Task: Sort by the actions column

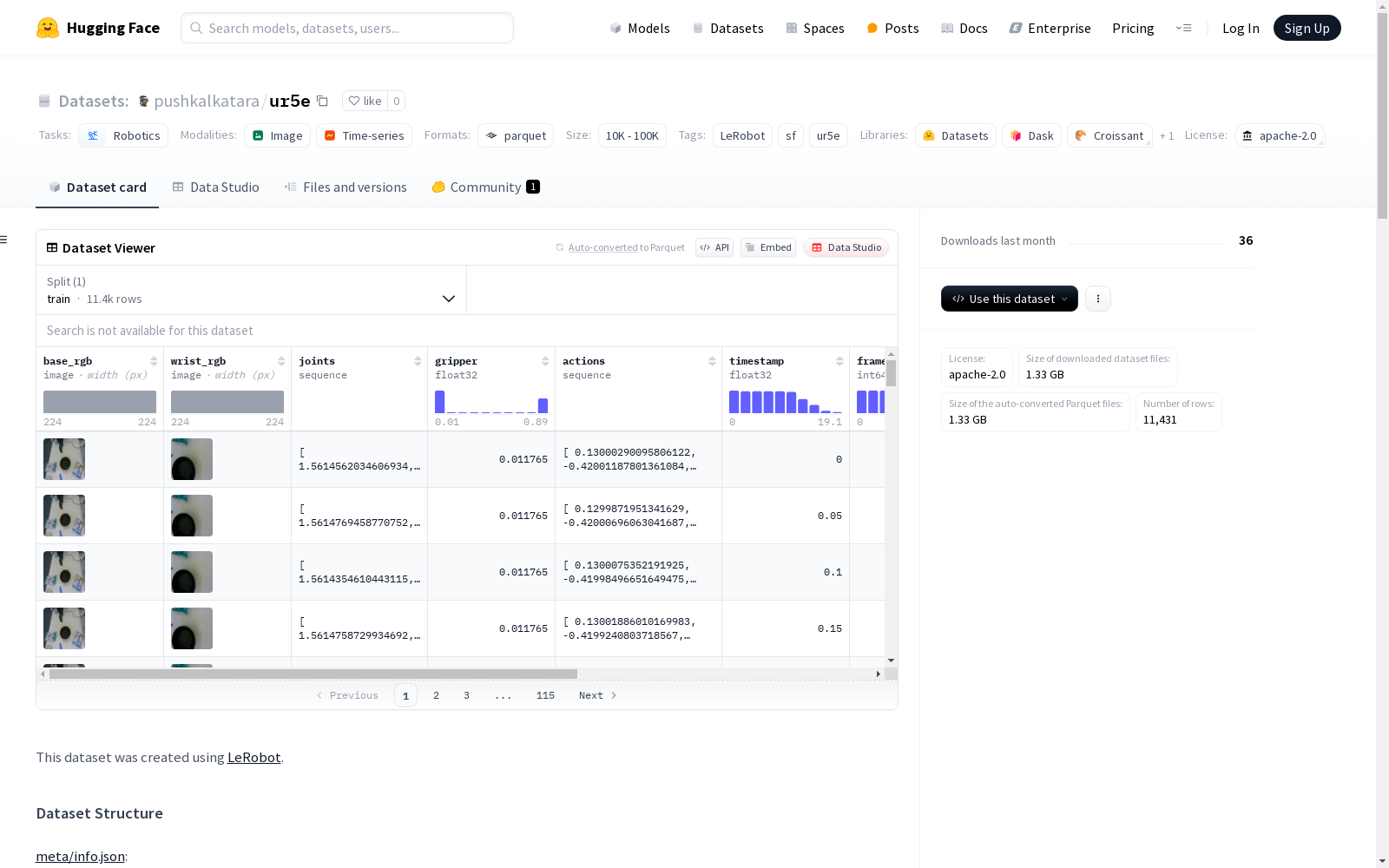Action: click(712, 361)
